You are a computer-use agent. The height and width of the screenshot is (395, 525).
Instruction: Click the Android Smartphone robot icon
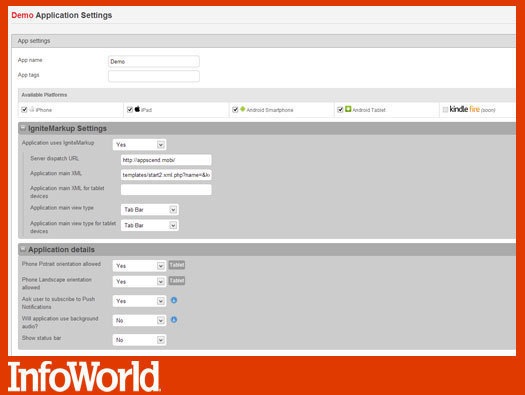click(x=243, y=109)
